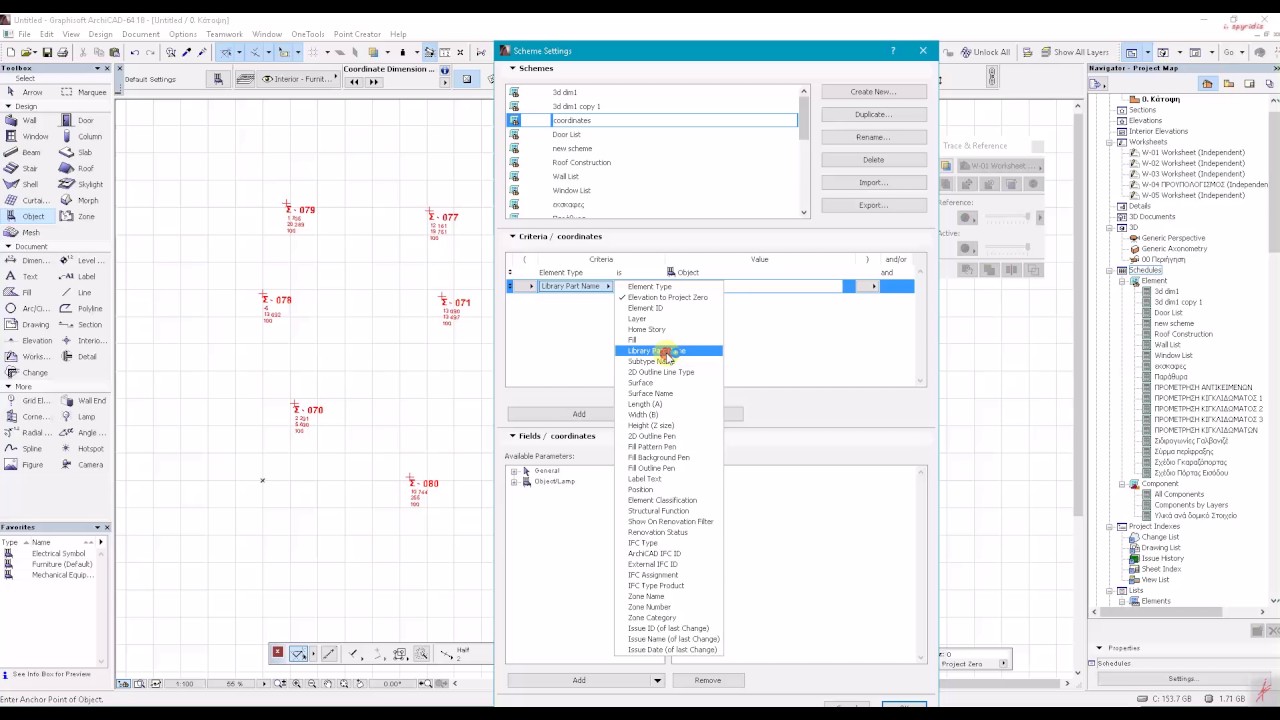The height and width of the screenshot is (720, 1280).
Task: Select the Column tool in Toolbox
Action: (x=82, y=136)
